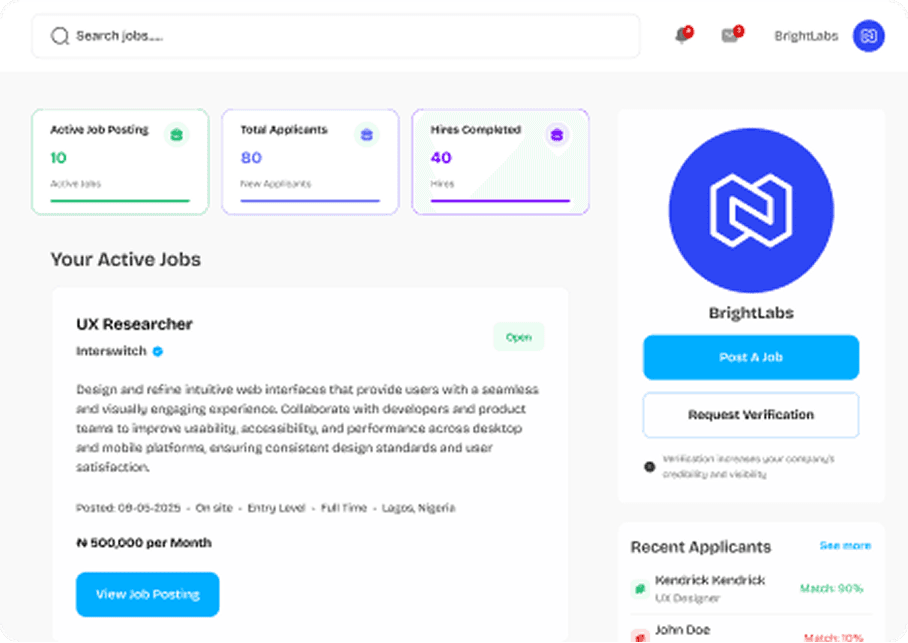Click the Open status badge
Viewport: 908px width, 643px height.
[518, 337]
